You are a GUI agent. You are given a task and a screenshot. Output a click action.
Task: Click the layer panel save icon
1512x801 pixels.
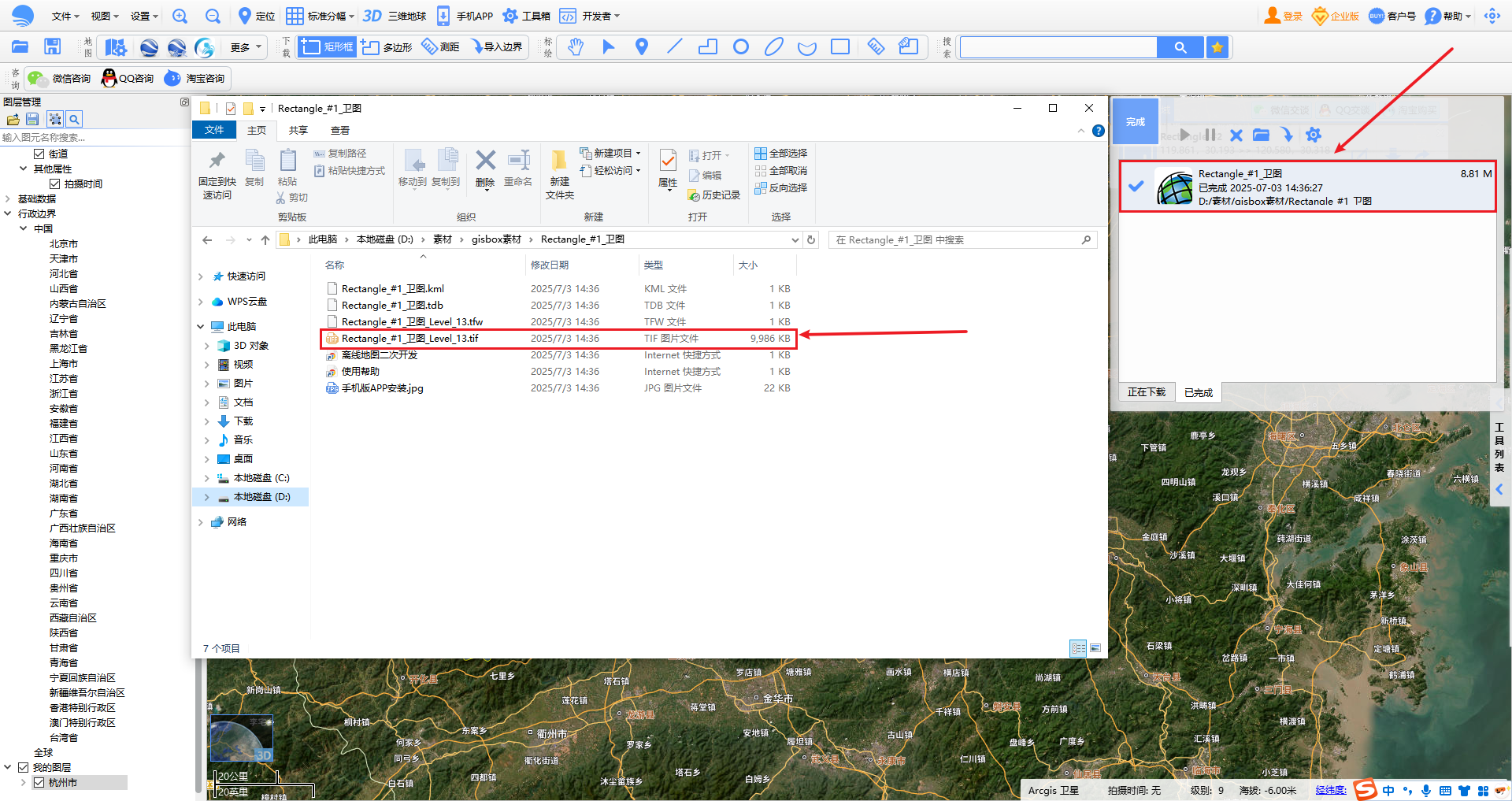click(x=32, y=119)
